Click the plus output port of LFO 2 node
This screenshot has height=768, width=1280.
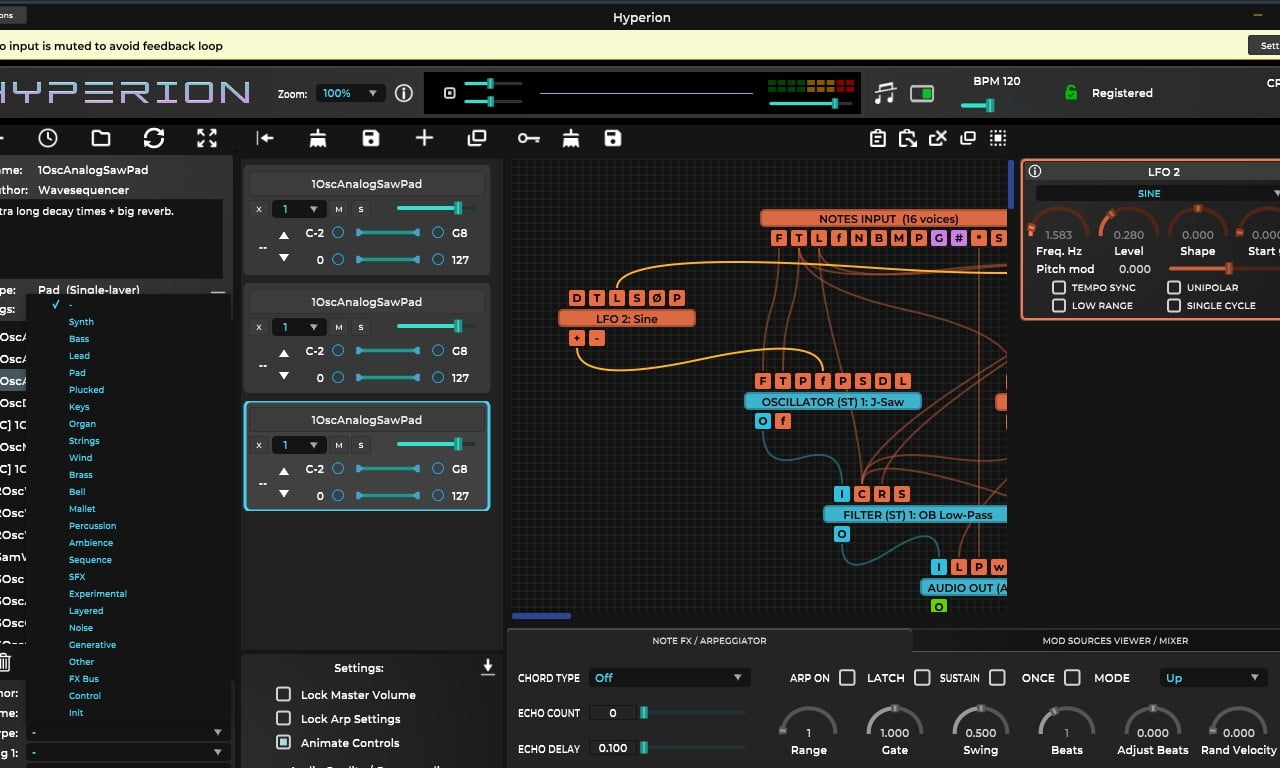click(x=577, y=338)
